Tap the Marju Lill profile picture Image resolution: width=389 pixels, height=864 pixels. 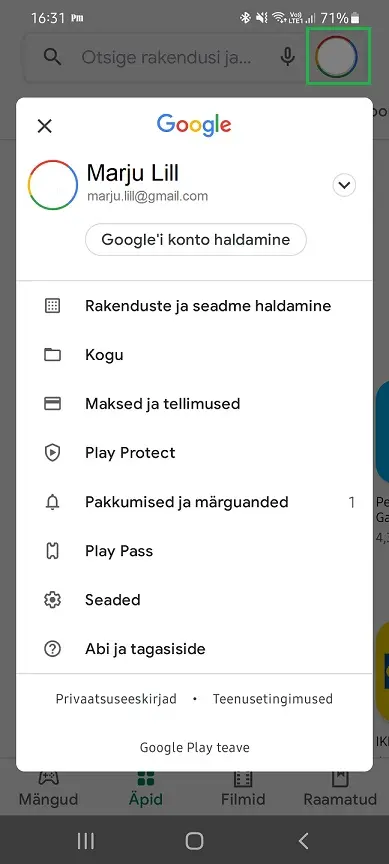click(x=52, y=185)
